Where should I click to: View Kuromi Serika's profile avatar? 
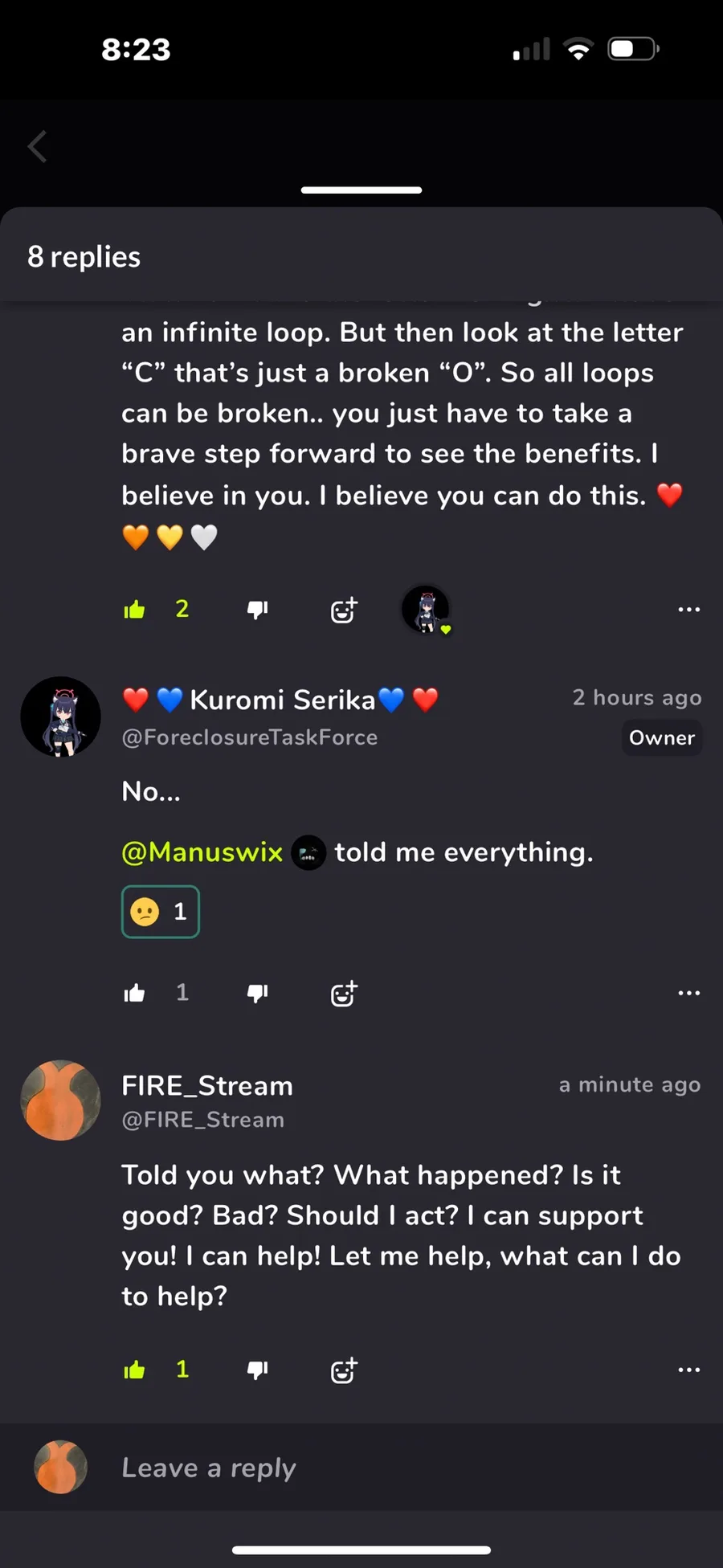pyautogui.click(x=60, y=717)
